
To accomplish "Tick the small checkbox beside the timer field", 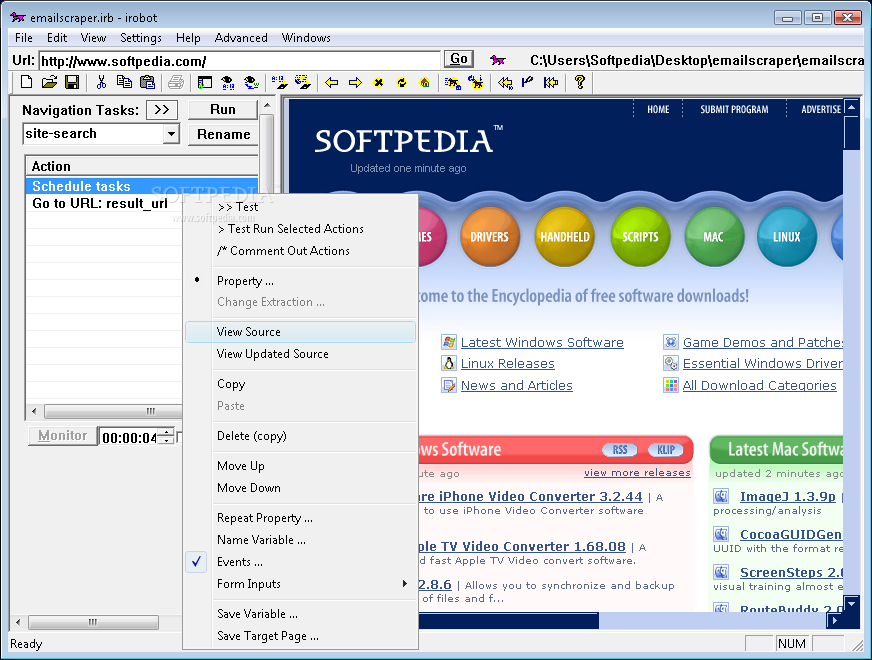I will pyautogui.click(x=179, y=438).
